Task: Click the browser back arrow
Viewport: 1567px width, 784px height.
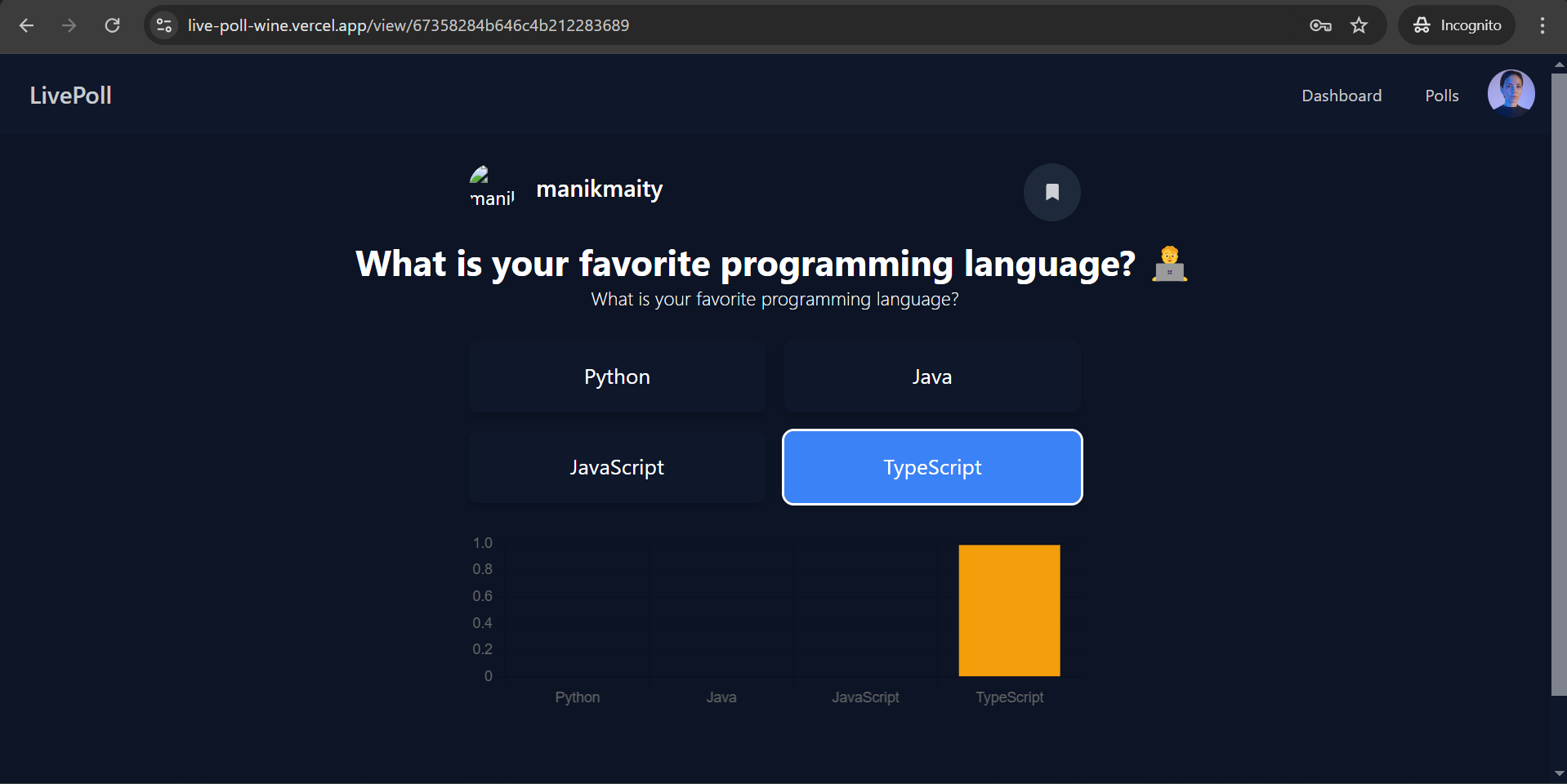Action: coord(26,25)
